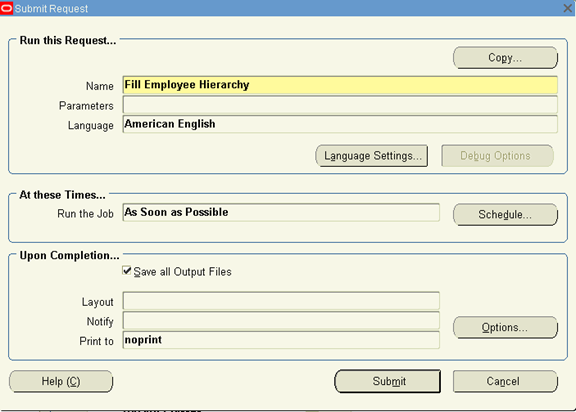This screenshot has height=412, width=576.
Task: Click the Print to field showing noprint
Action: pos(281,340)
